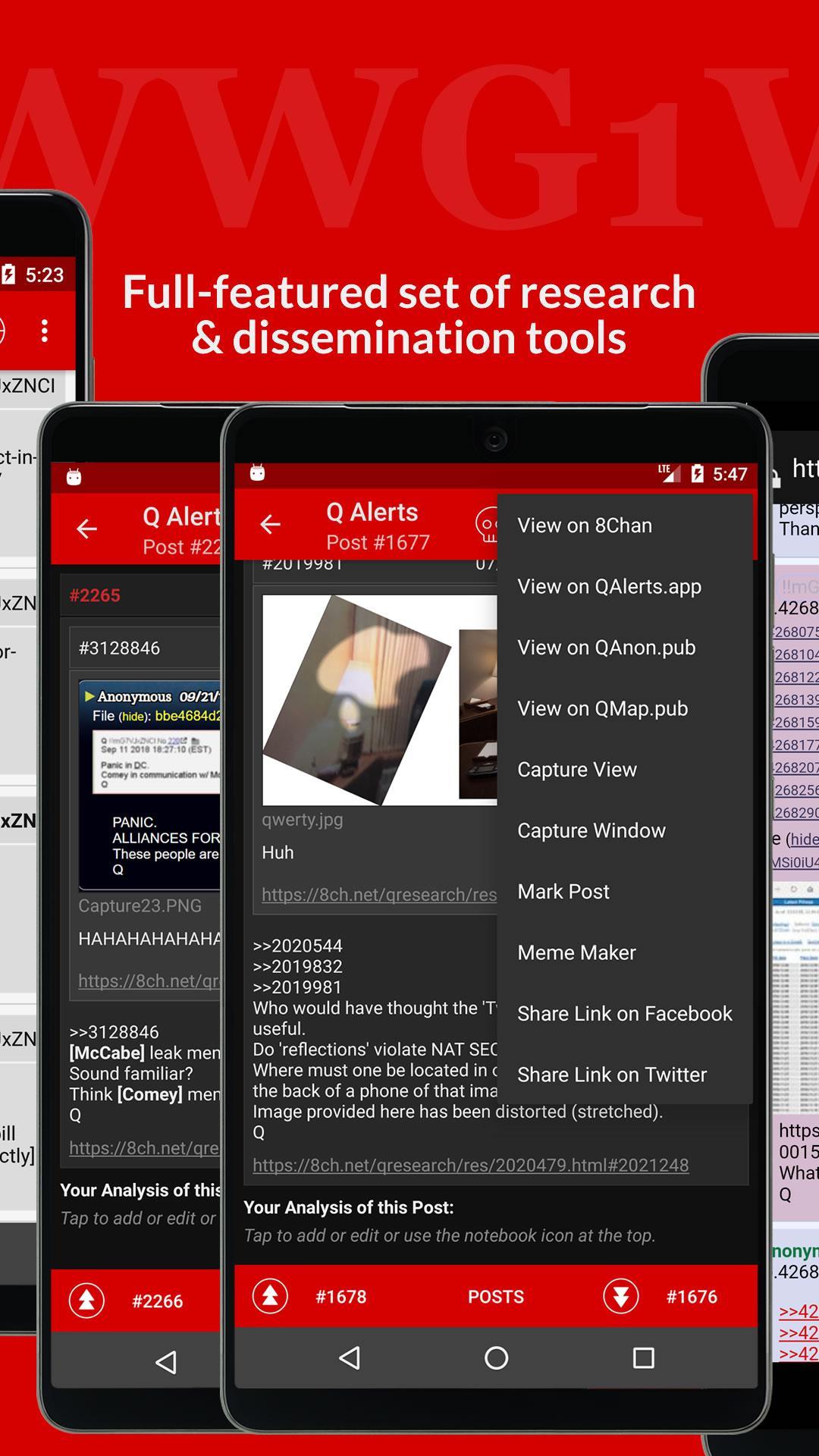Tap the up-arrow icon next to #2266

(86, 1301)
